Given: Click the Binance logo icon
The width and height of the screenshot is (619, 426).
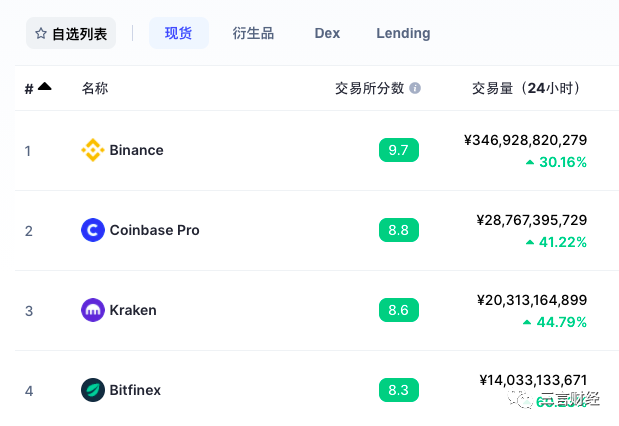Looking at the screenshot, I should click(x=92, y=150).
